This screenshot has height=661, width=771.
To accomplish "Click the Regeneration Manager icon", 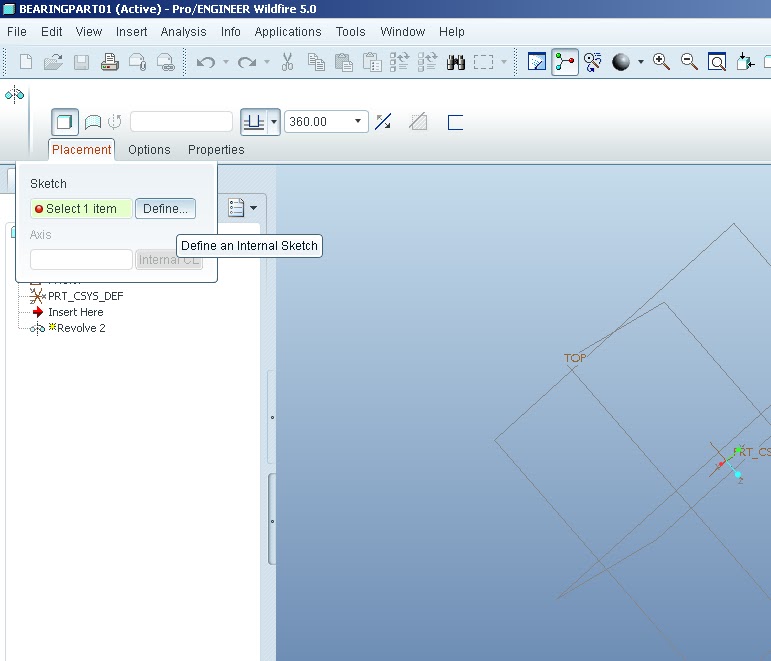I will click(427, 62).
